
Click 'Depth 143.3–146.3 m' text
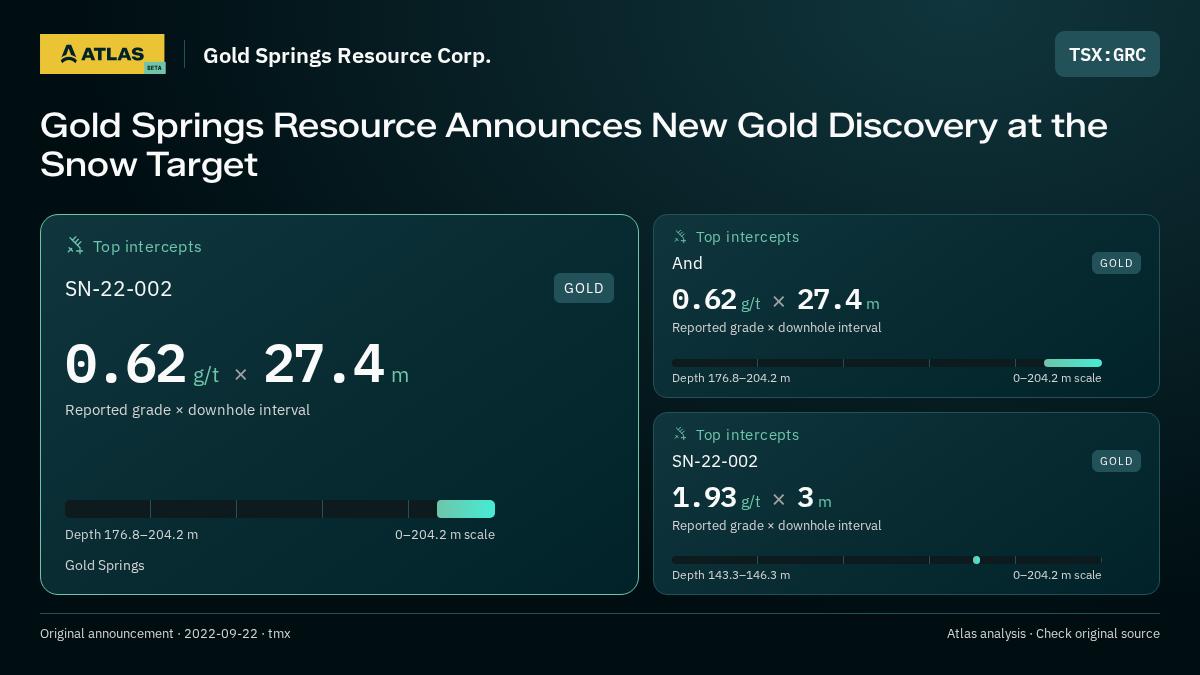(731, 575)
